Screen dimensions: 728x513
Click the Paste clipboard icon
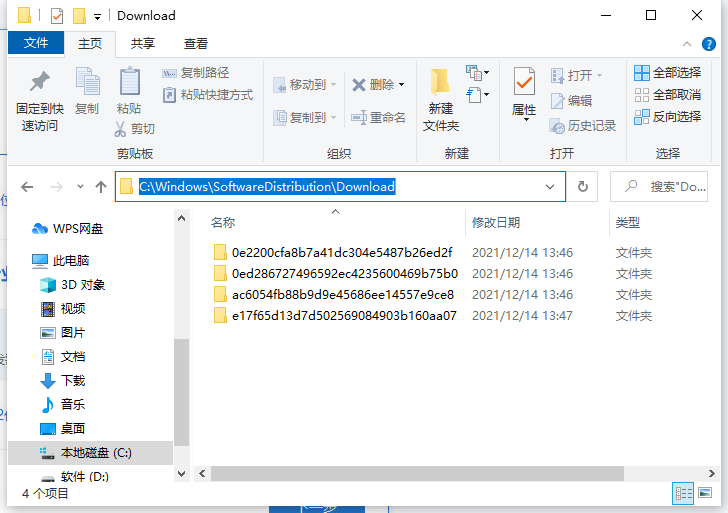(129, 83)
